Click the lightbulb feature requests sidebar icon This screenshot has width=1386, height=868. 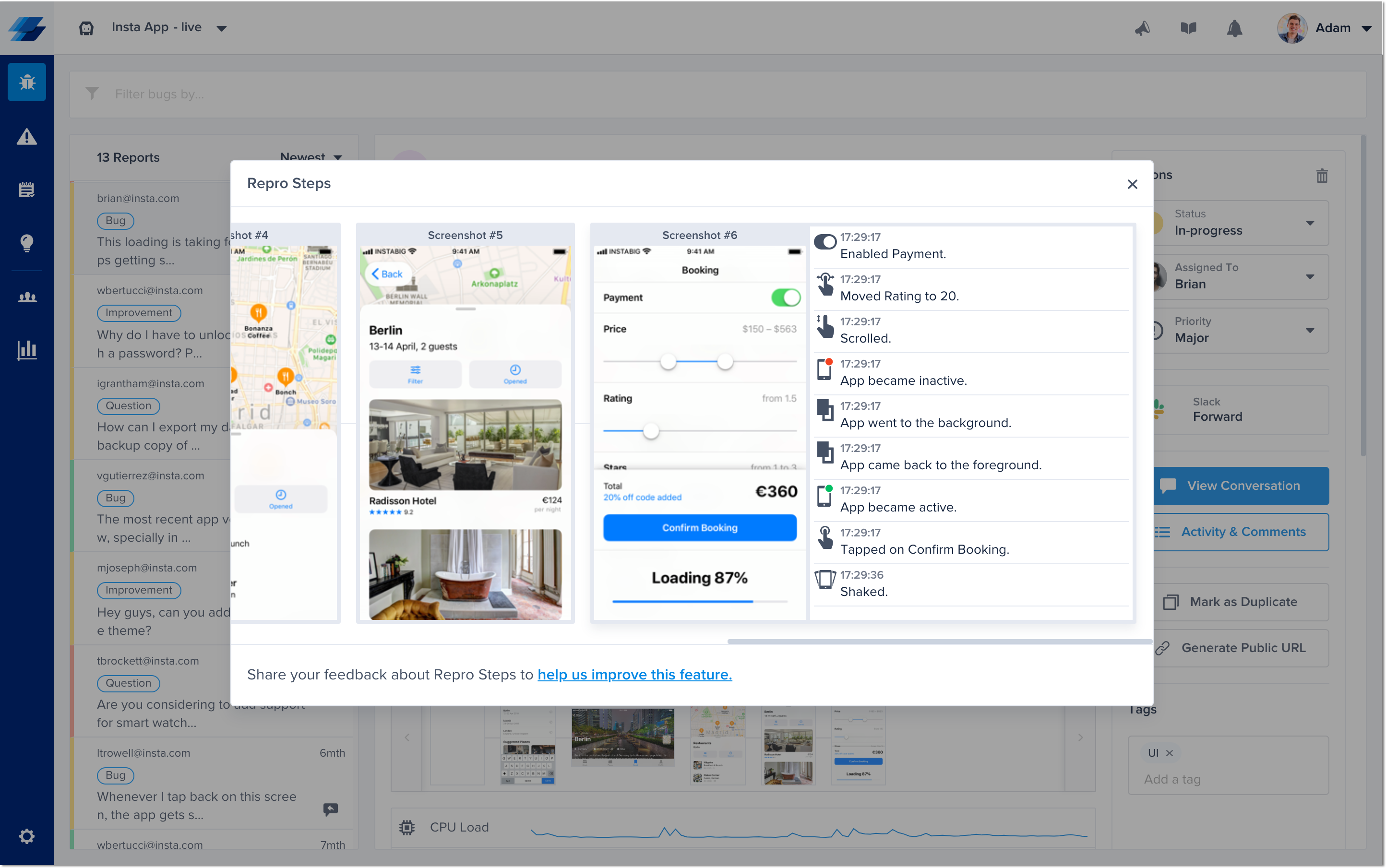pos(26,243)
